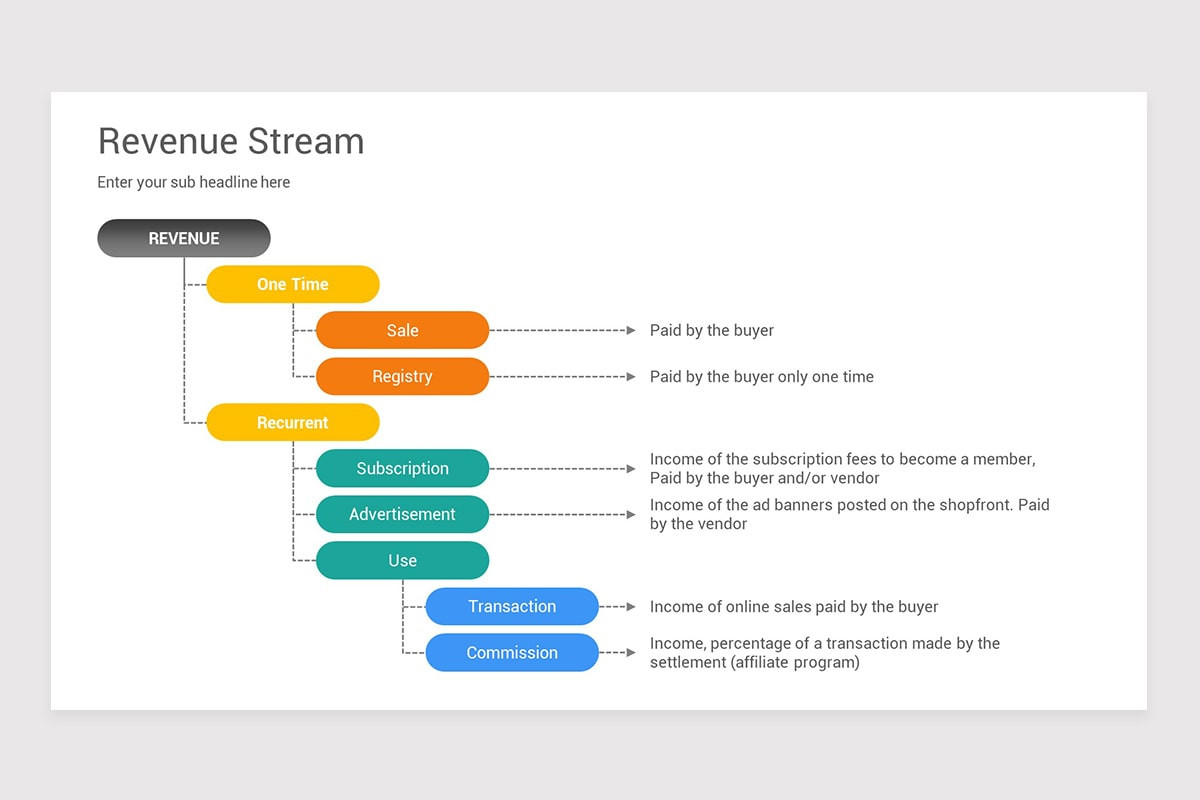Select the Advertisement node
The height and width of the screenshot is (800, 1200).
tap(402, 514)
